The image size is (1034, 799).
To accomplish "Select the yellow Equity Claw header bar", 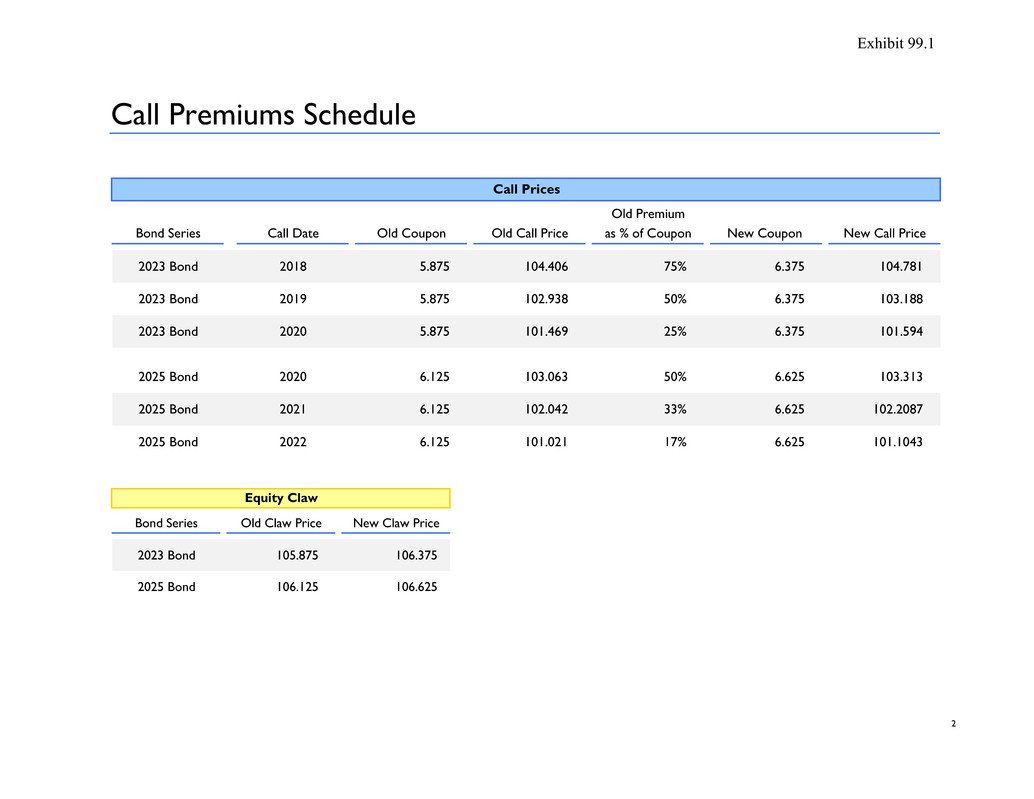I will (281, 498).
